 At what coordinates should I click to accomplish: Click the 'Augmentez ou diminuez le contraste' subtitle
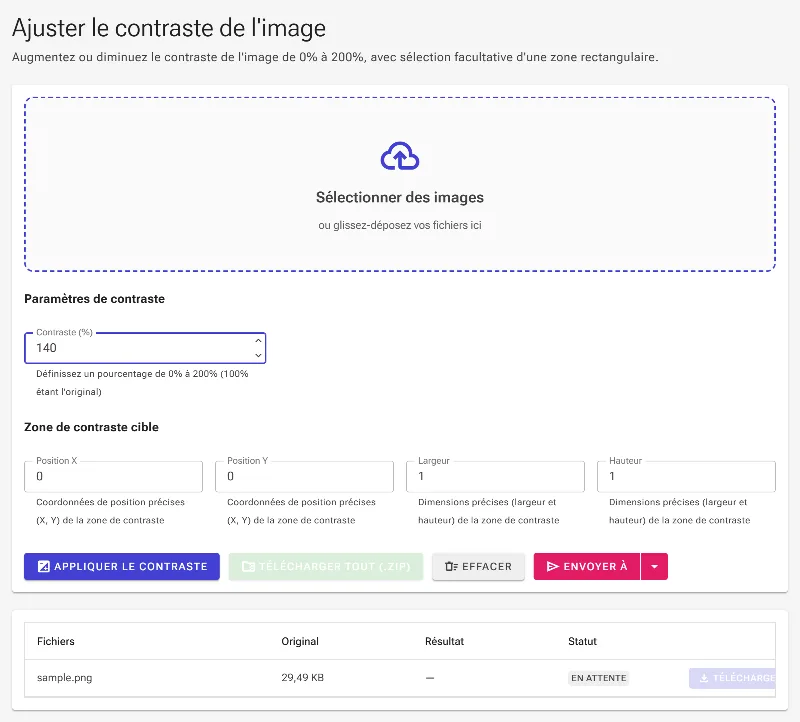coord(335,57)
